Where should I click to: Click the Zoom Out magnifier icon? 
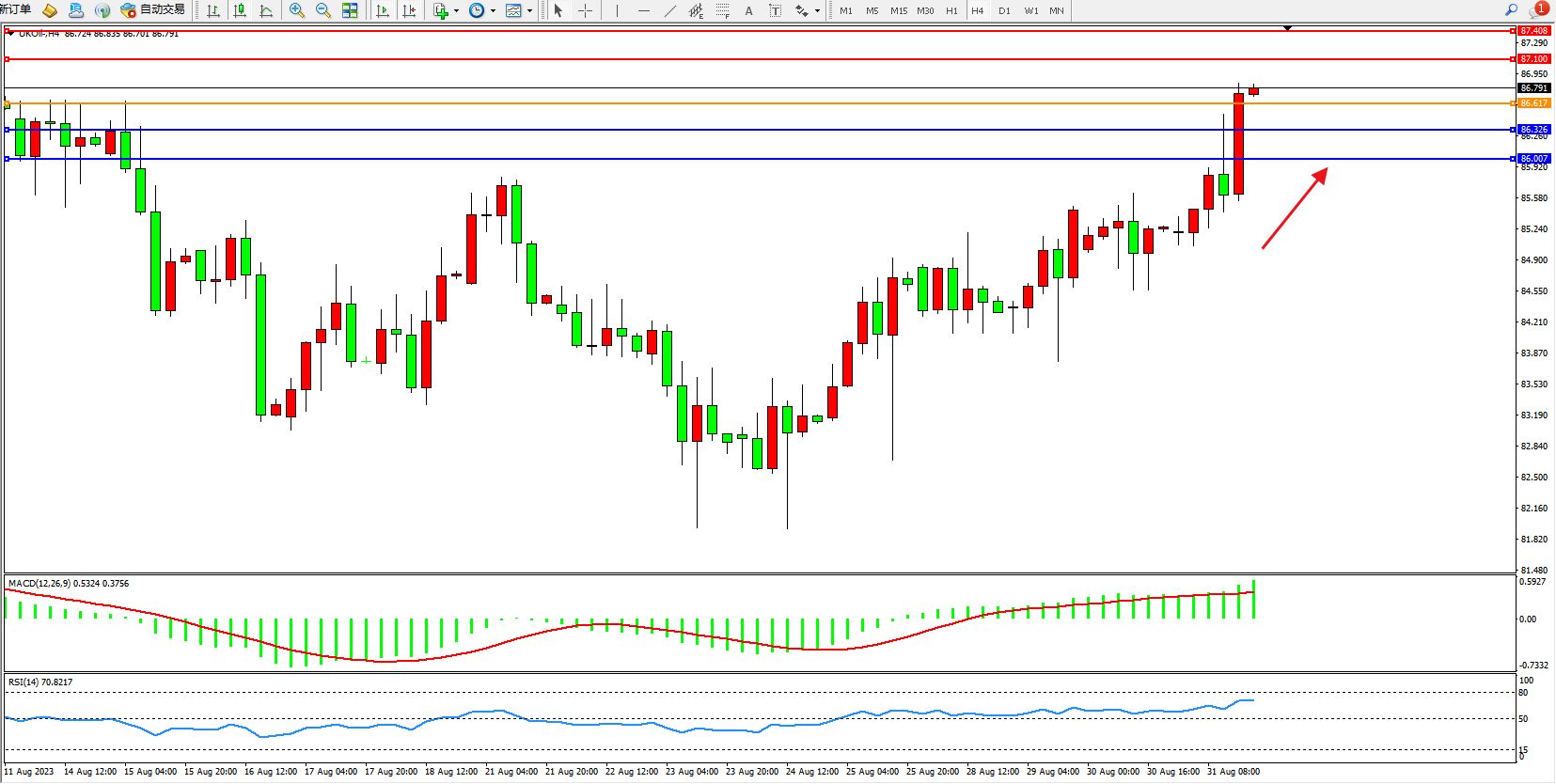[323, 10]
